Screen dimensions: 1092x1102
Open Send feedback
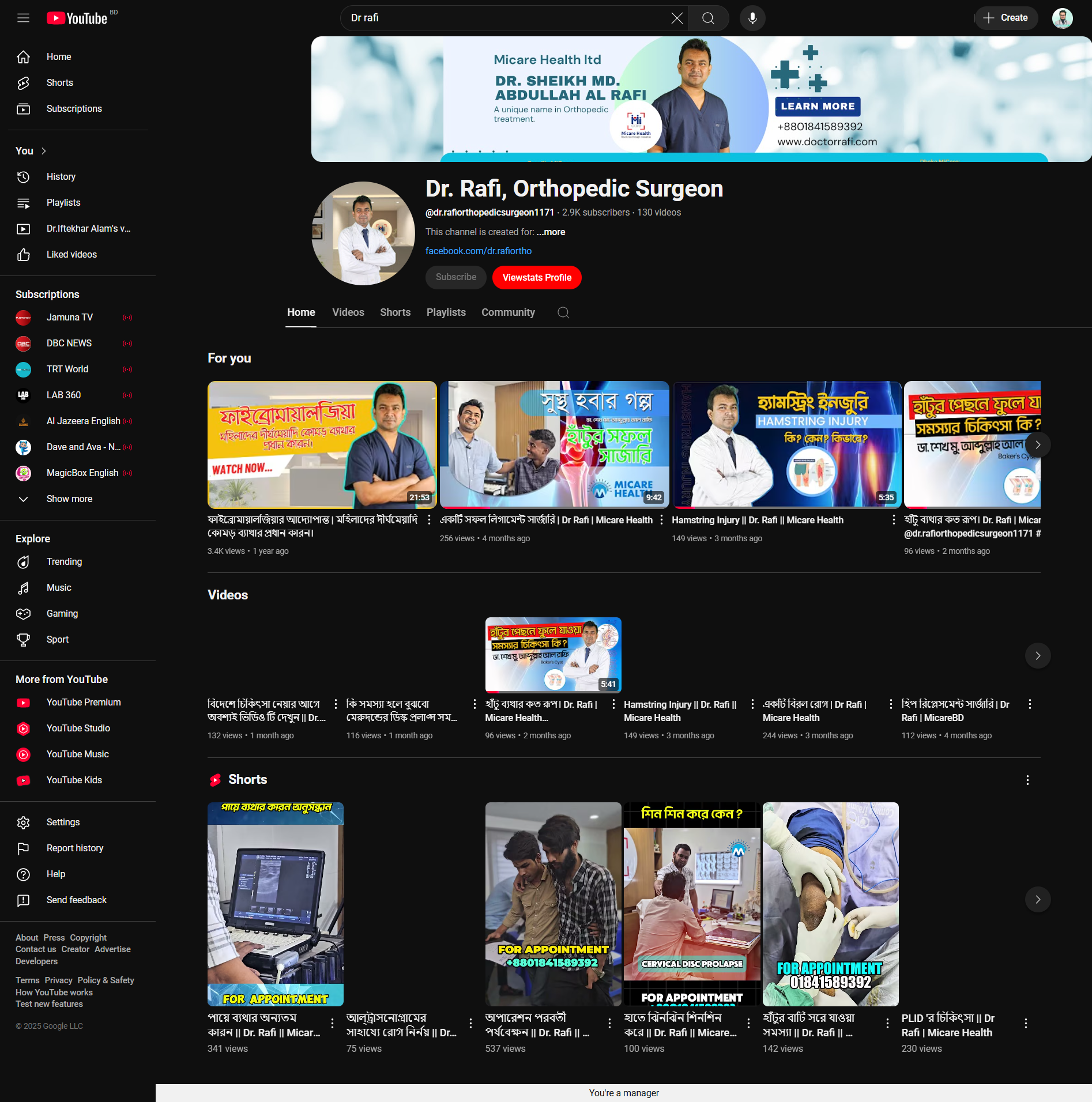click(x=78, y=900)
